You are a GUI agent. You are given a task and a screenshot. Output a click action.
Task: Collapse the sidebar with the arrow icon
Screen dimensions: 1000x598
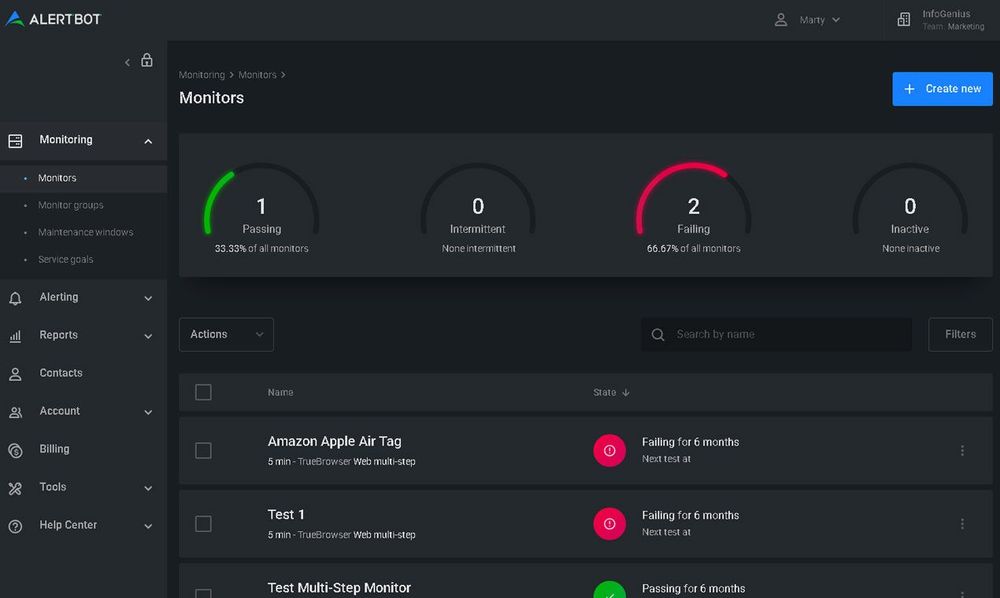128,62
